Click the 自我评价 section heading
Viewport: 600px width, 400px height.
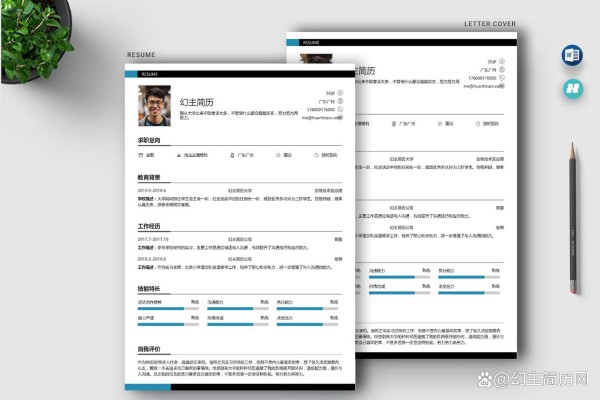[x=149, y=349]
